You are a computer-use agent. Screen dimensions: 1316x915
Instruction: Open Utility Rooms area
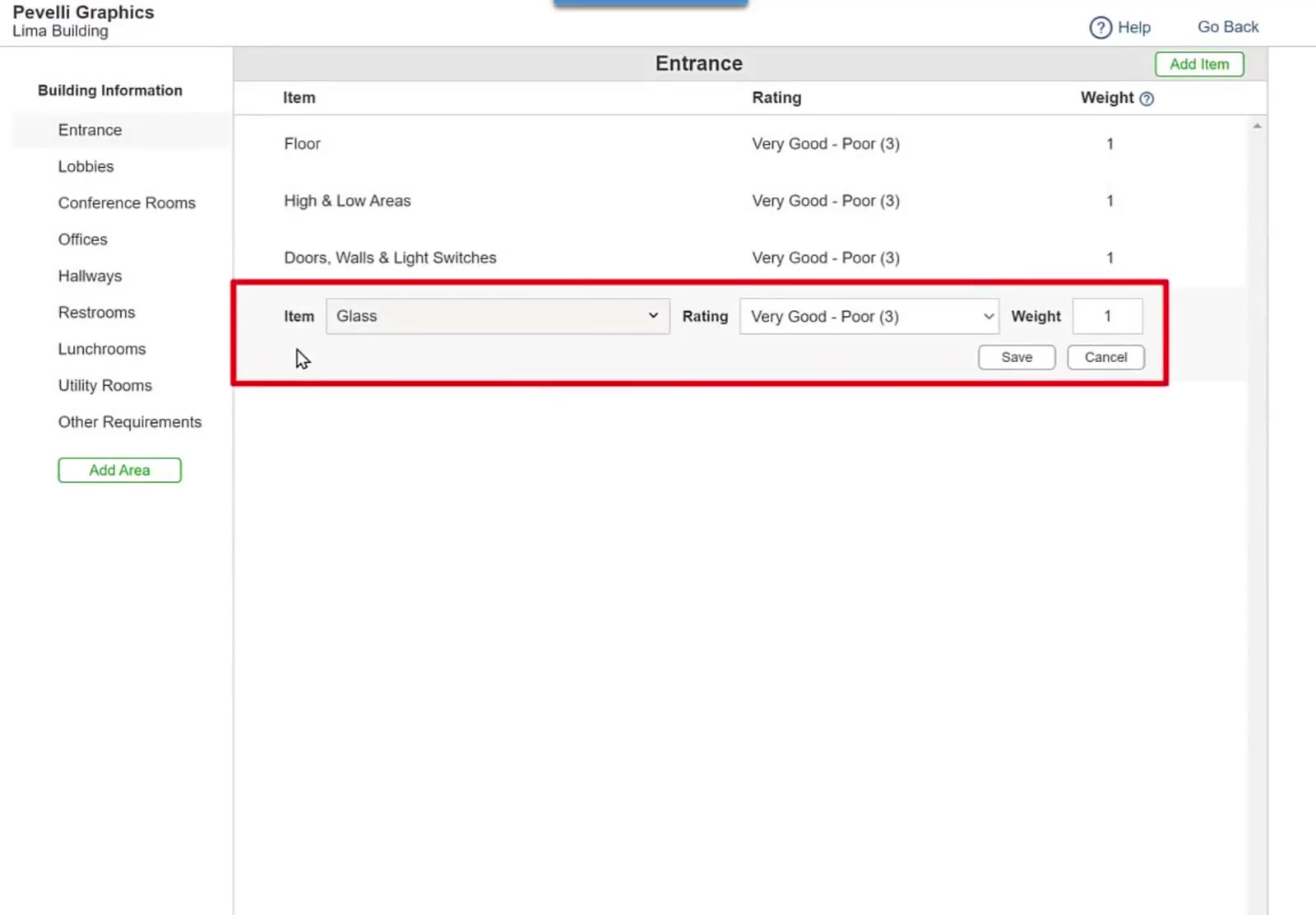point(105,386)
